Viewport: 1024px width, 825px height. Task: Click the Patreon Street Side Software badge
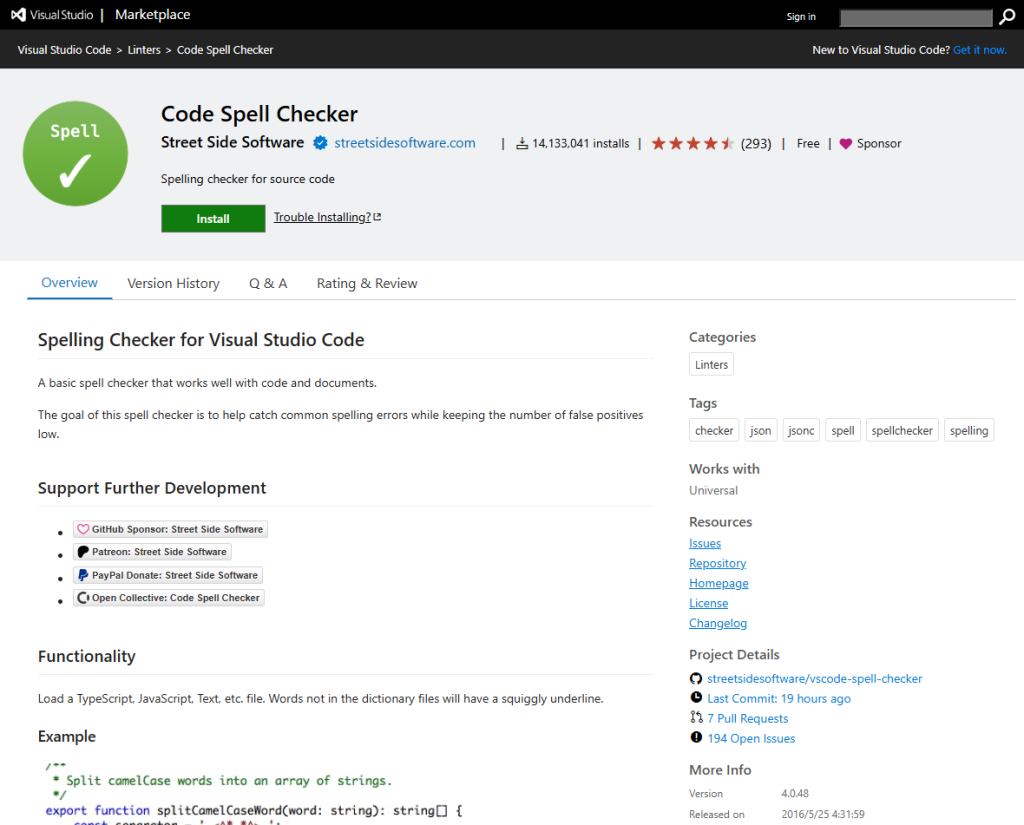[x=152, y=552]
